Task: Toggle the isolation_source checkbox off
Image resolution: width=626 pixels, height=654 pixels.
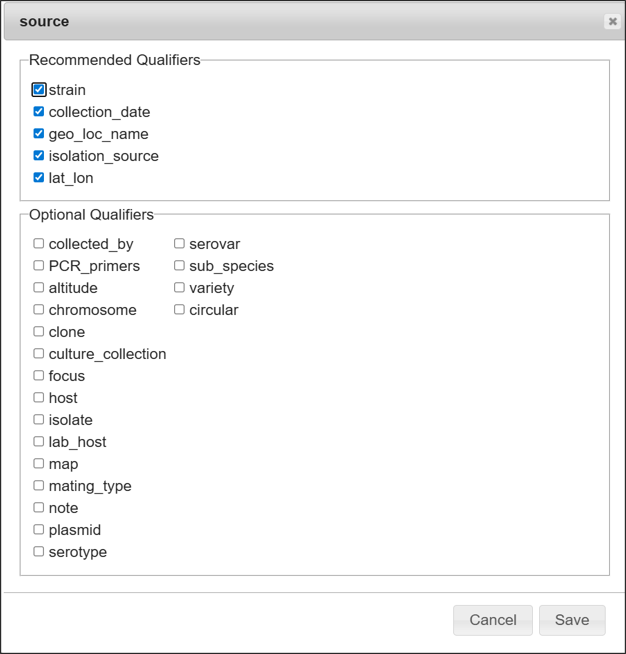Action: 39,156
